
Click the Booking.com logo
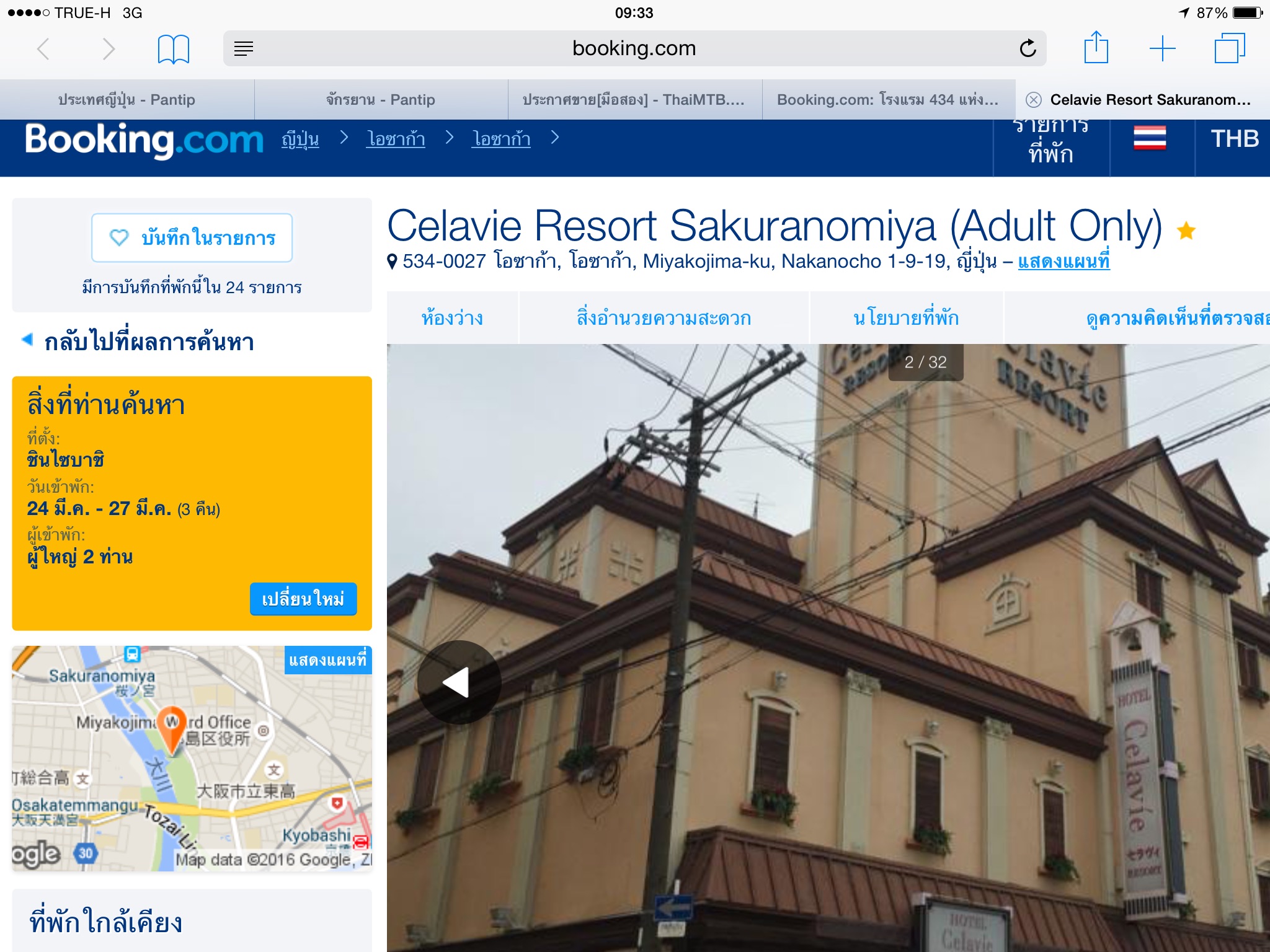(144, 140)
